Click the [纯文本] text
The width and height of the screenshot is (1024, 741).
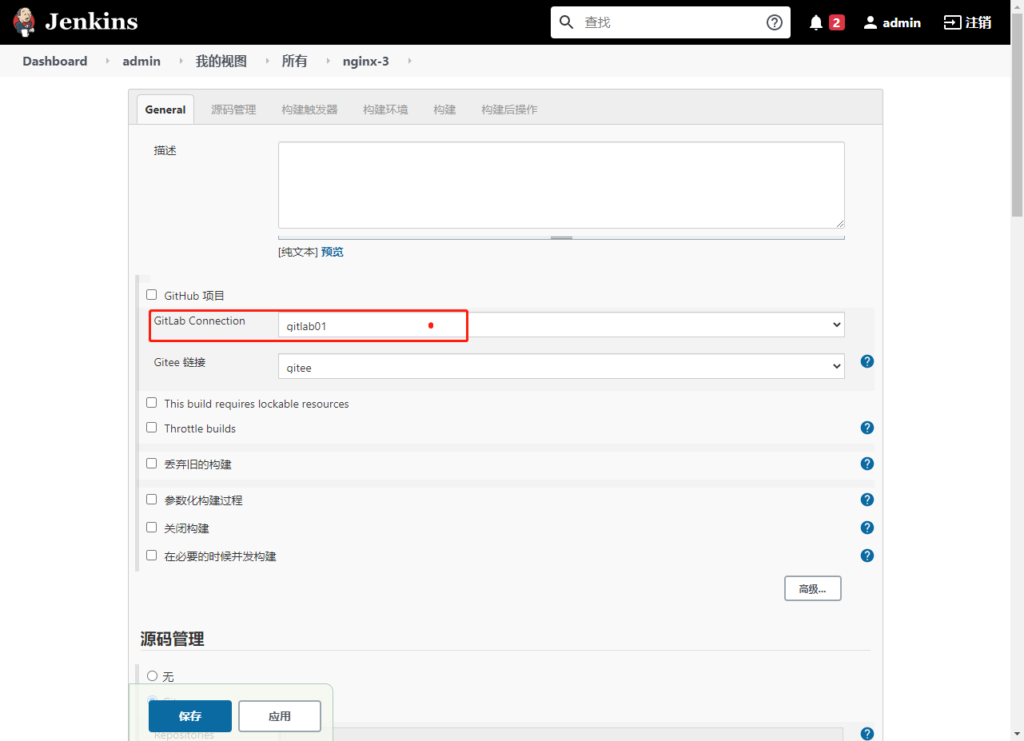tap(298, 252)
